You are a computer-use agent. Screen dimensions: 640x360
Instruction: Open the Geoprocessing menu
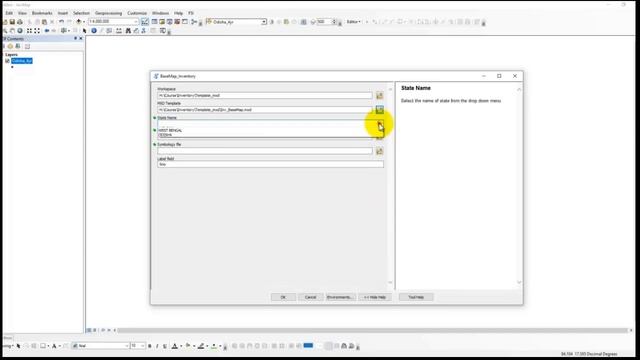point(108,13)
